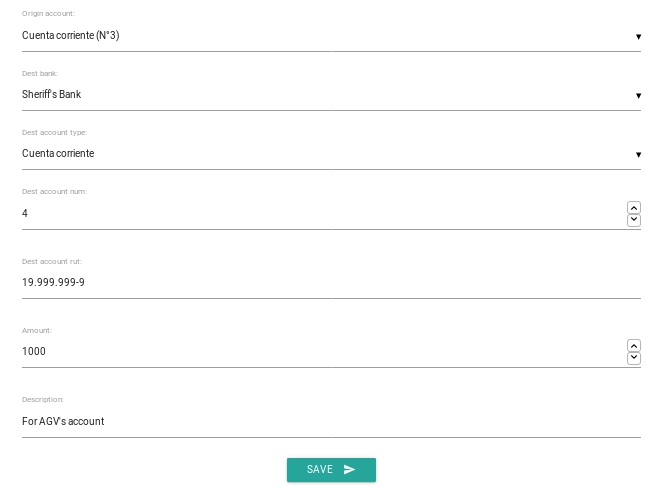Click the Dest bank label
This screenshot has width=655, height=487.
coord(40,74)
